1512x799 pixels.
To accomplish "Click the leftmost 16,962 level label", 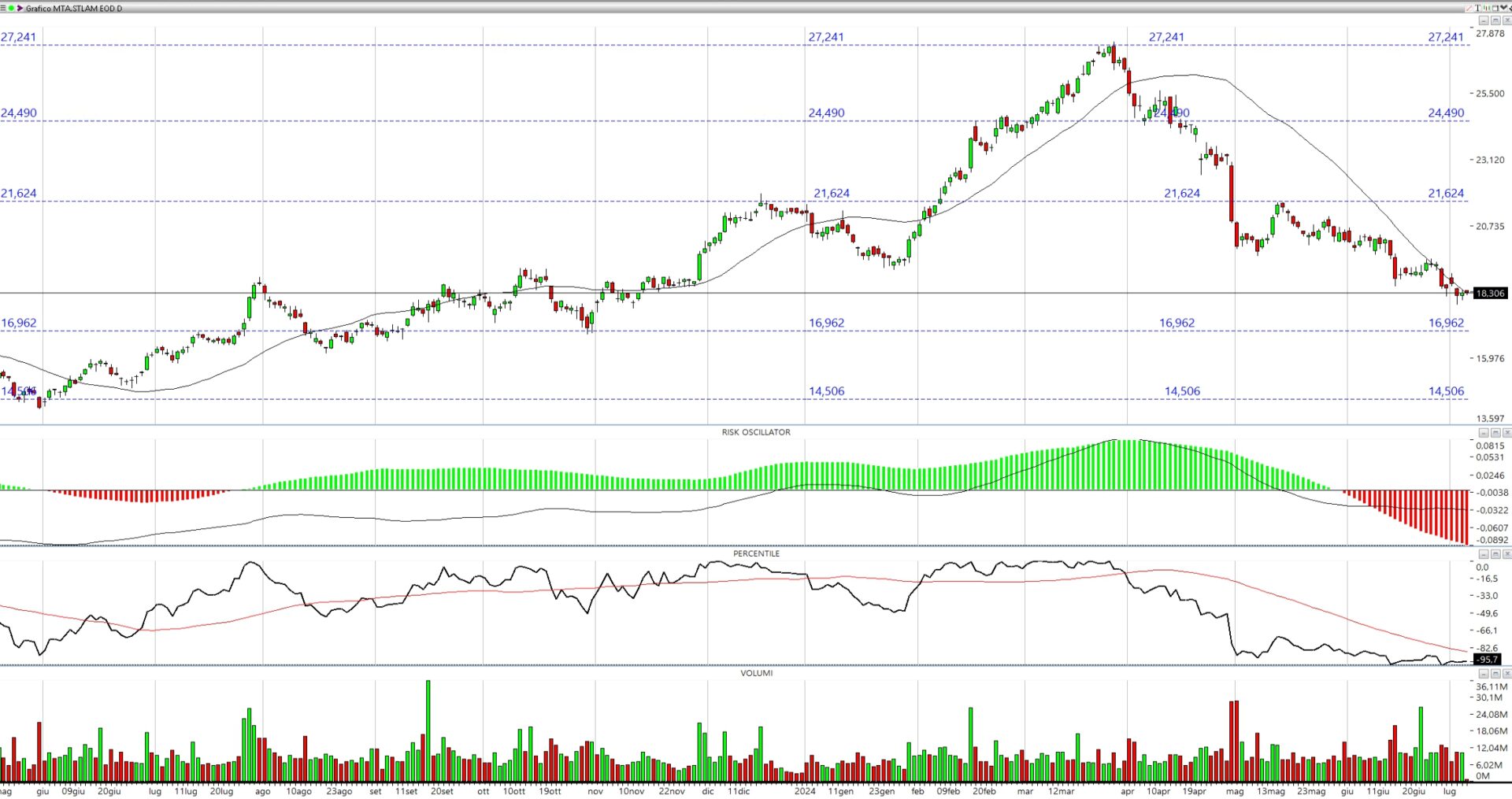I will pyautogui.click(x=18, y=323).
